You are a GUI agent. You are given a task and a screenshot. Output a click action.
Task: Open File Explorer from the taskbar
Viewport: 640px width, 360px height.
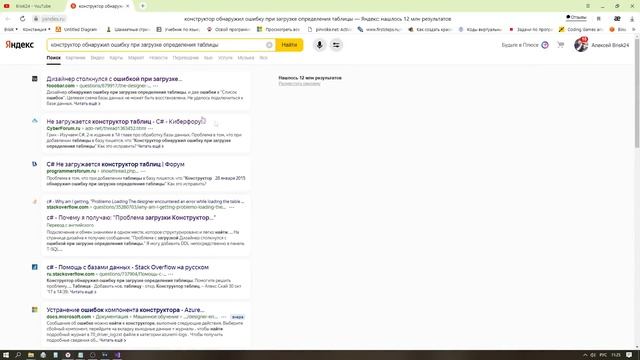tap(31, 355)
